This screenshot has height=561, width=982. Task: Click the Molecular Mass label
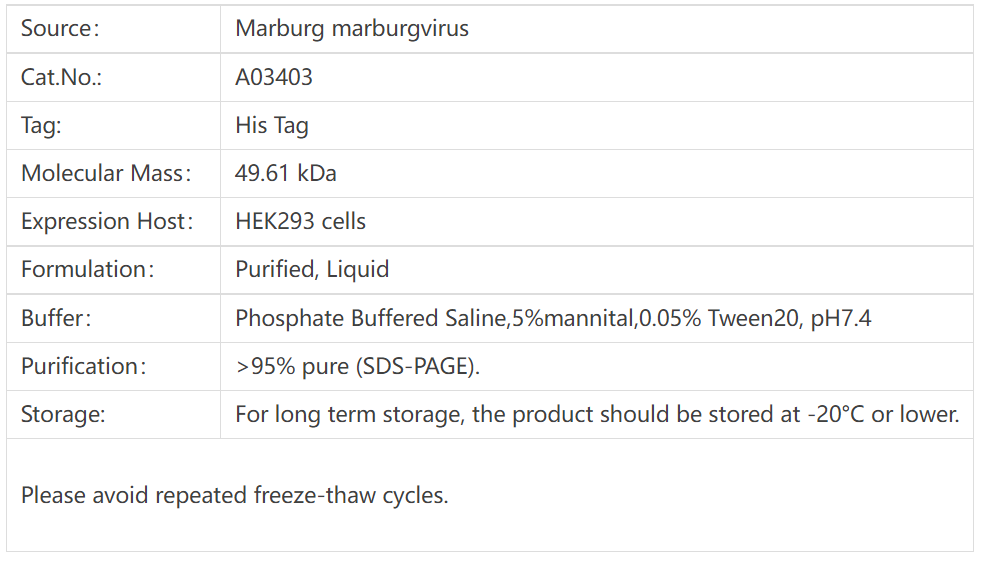[106, 173]
